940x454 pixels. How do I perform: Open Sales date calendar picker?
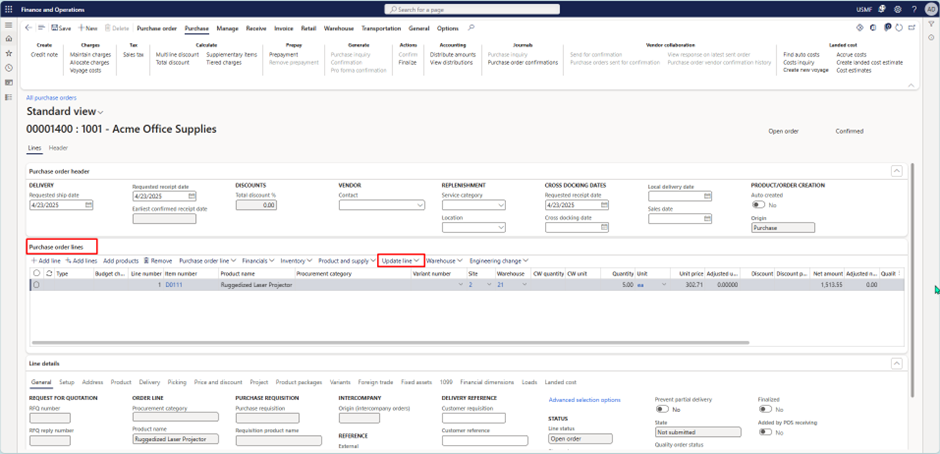click(x=707, y=219)
